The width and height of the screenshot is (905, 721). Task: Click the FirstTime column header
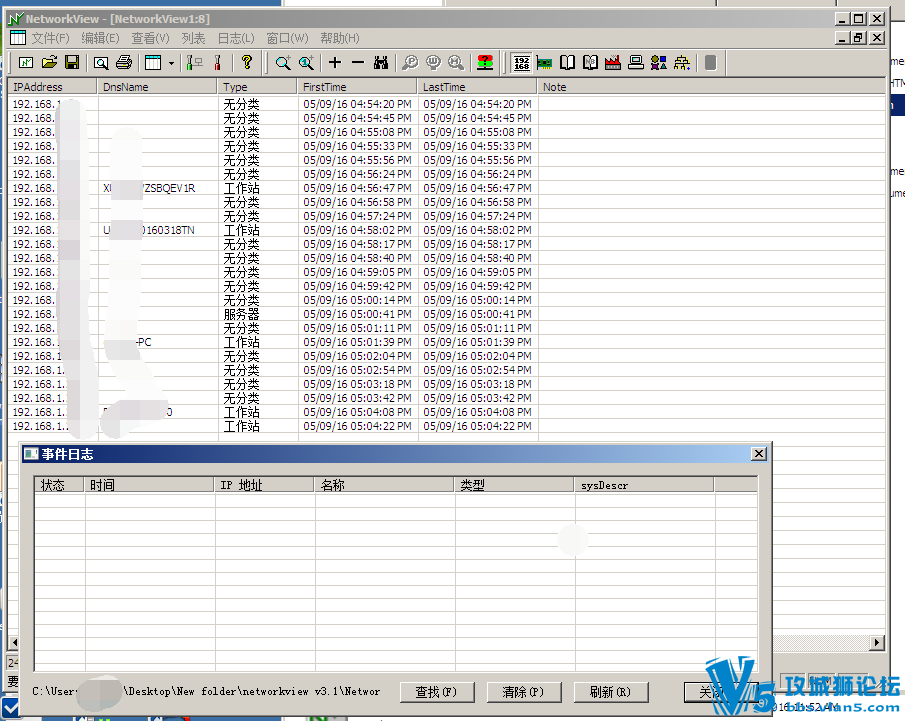[x=357, y=87]
